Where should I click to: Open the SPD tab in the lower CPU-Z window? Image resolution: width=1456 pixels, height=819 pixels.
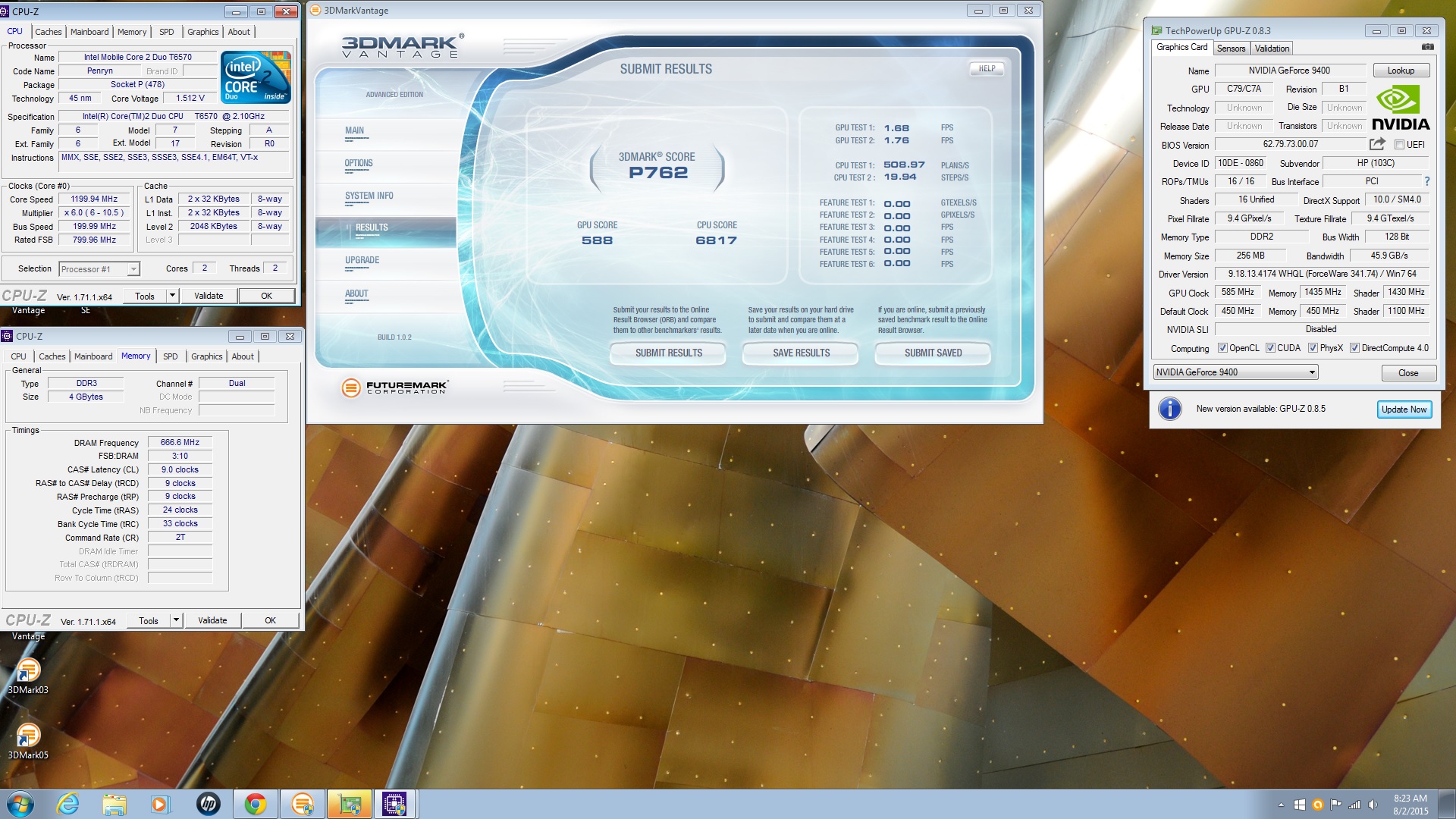pos(171,356)
